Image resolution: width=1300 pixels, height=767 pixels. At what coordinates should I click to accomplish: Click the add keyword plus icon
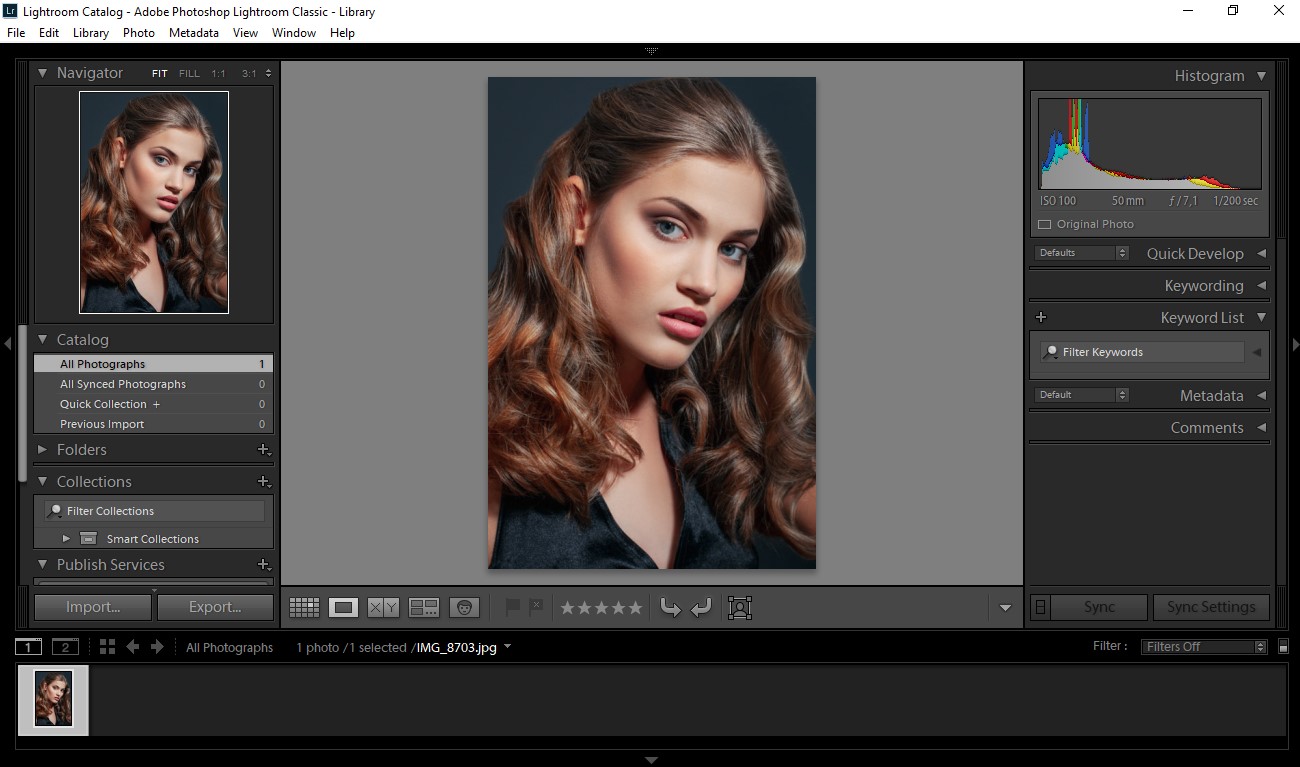click(1040, 317)
